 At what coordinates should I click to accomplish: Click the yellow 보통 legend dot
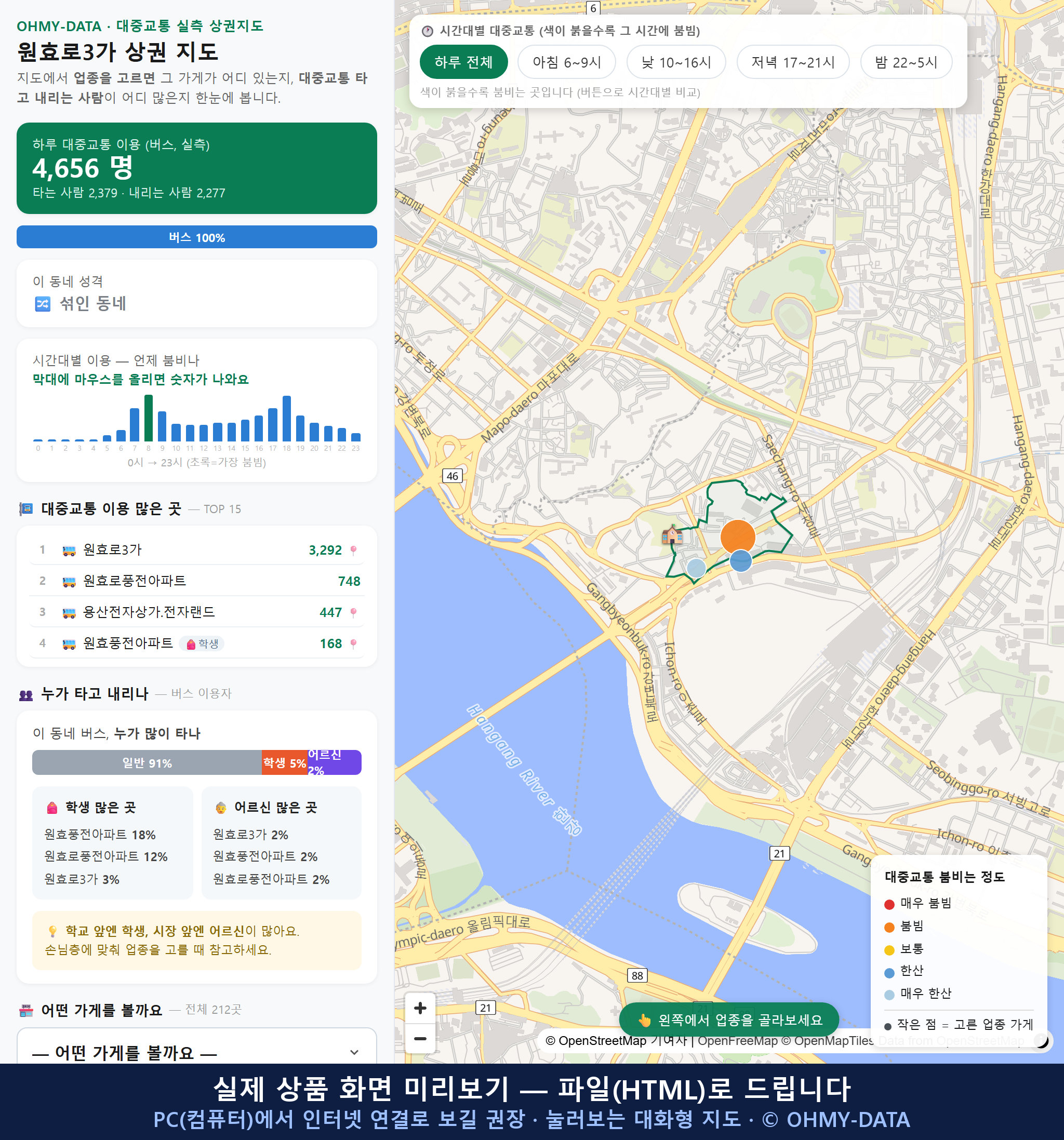(x=889, y=950)
